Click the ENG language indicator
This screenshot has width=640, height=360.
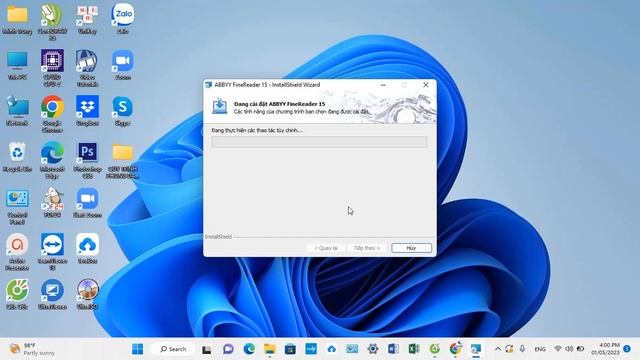pyautogui.click(x=540, y=349)
